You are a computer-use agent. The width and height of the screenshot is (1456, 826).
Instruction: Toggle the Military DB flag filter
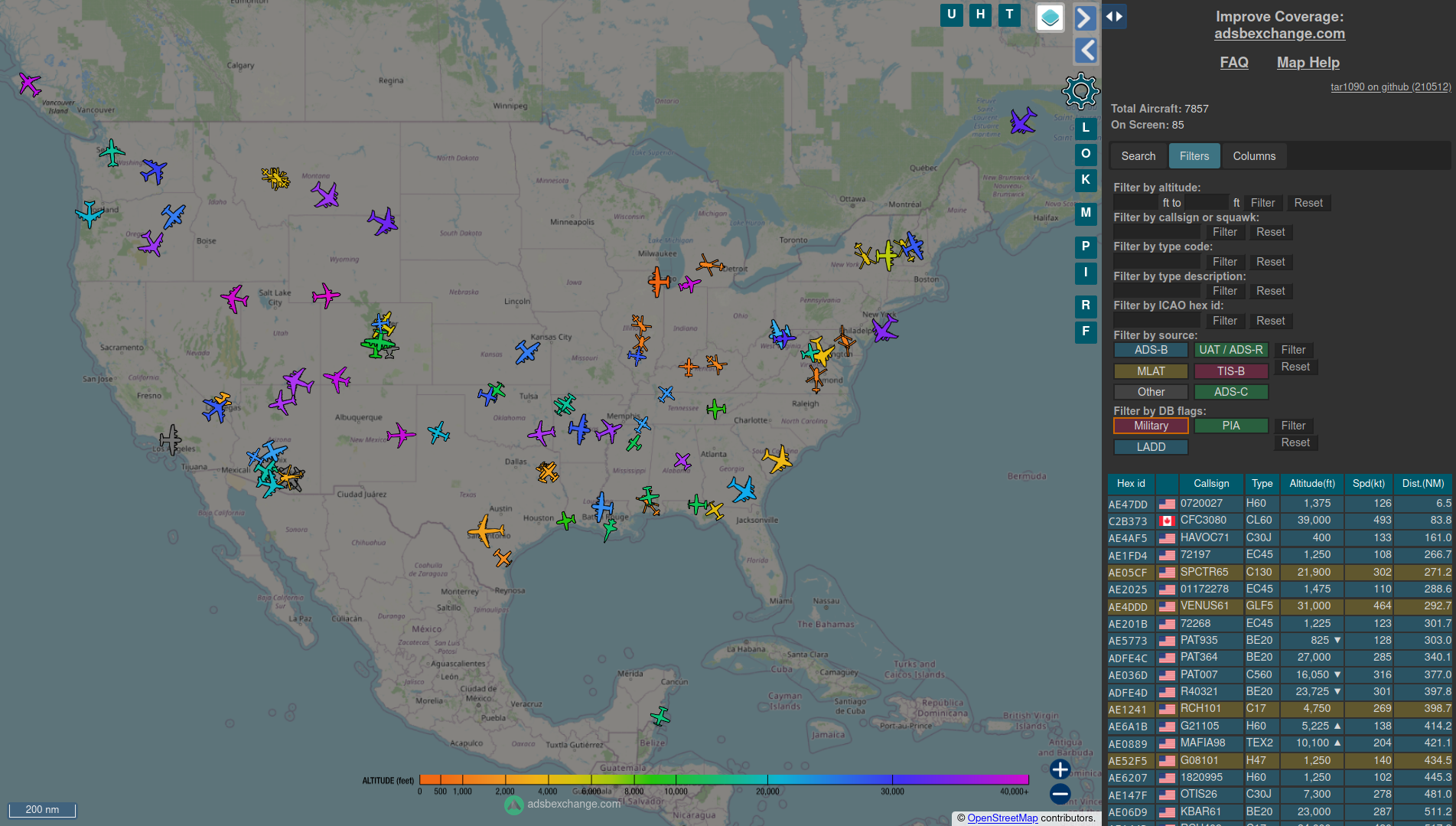[1151, 426]
